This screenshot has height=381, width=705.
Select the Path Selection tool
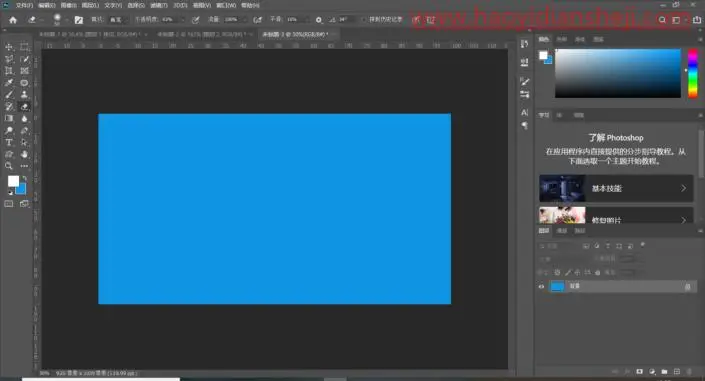[x=24, y=142]
